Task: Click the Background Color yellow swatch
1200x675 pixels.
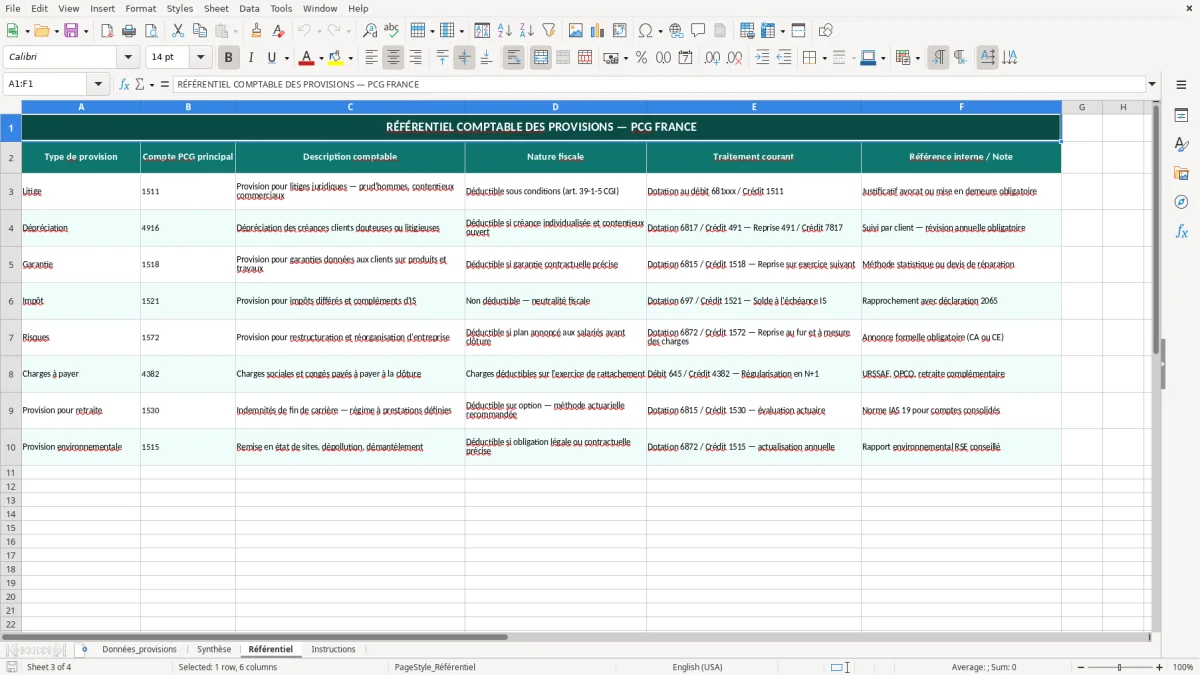Action: (x=336, y=58)
